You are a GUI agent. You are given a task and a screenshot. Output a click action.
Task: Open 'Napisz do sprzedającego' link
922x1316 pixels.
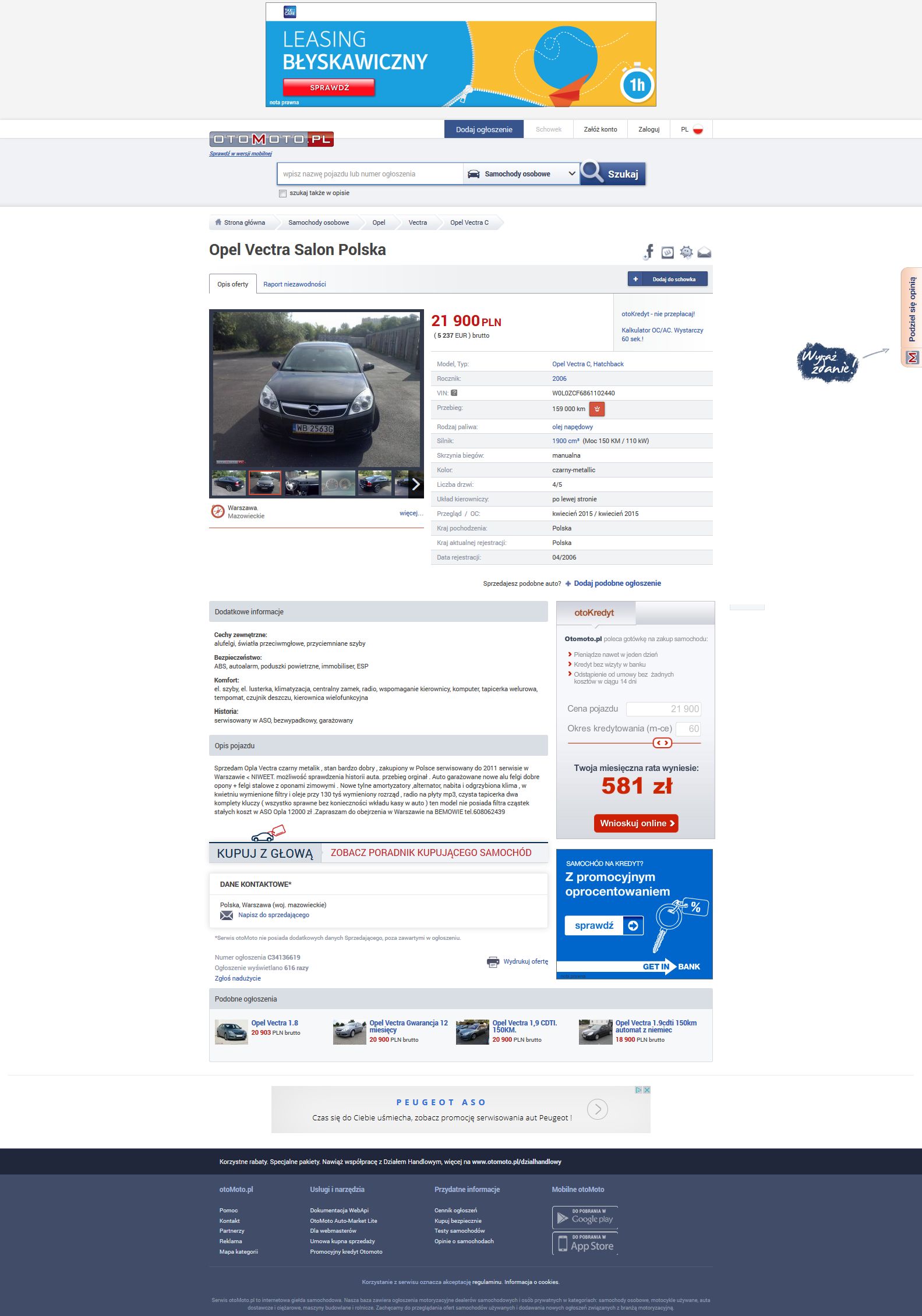tap(274, 915)
